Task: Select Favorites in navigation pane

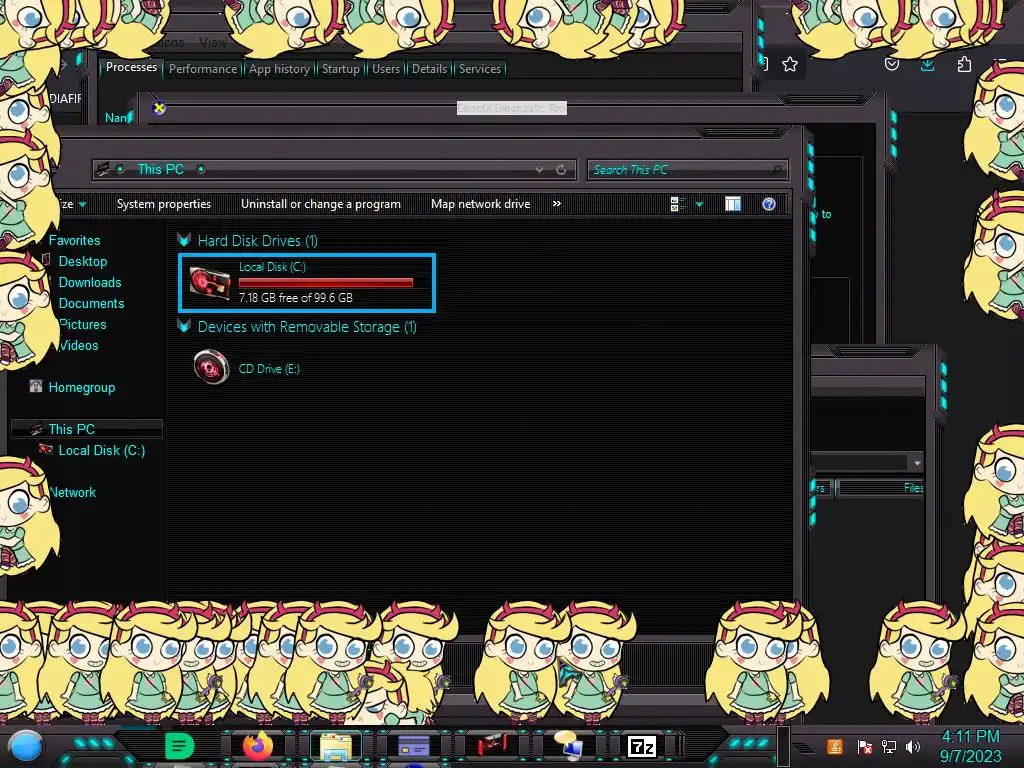Action: (74, 240)
